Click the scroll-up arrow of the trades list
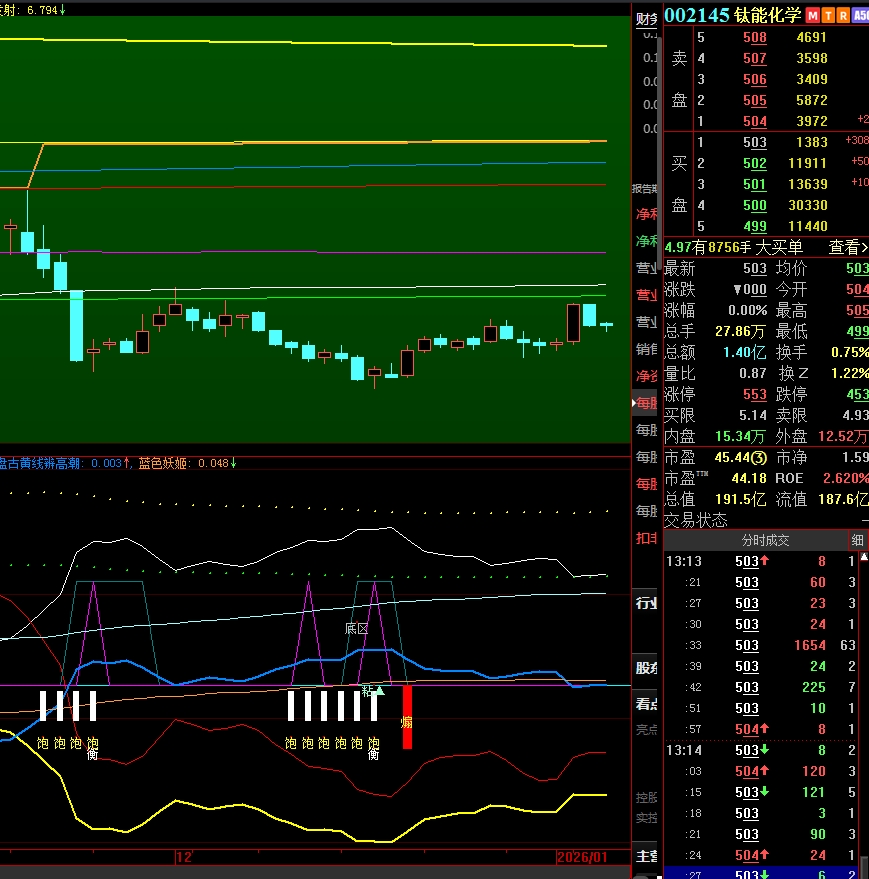Screen dimensions: 869x879 coord(861,561)
